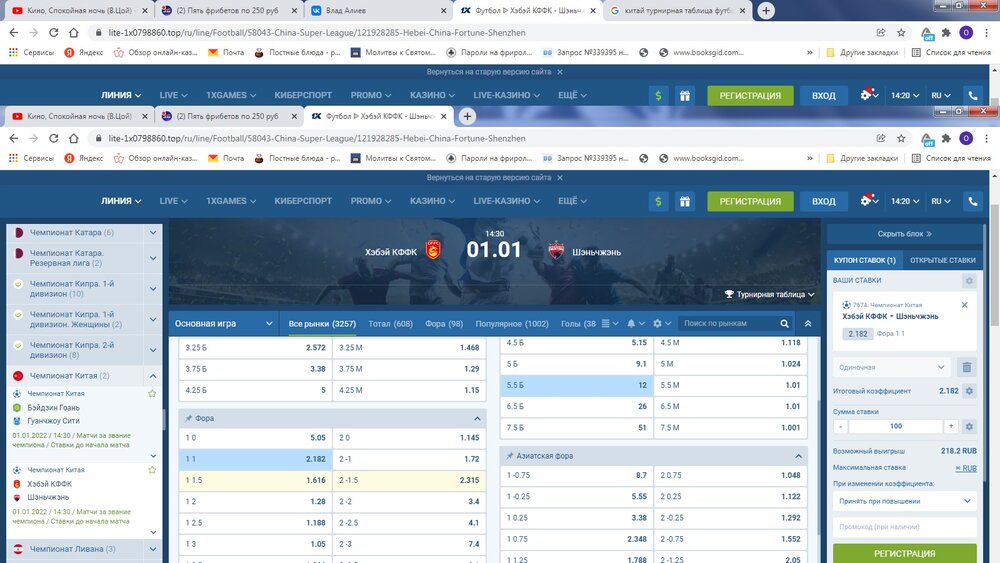Click the phone icon in the back window navbar
The width and height of the screenshot is (1000, 563).
(973, 96)
